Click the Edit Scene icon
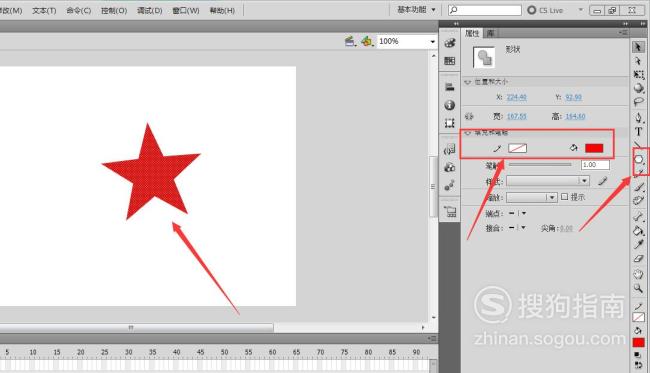Viewport: 650px width, 373px height. click(x=350, y=41)
